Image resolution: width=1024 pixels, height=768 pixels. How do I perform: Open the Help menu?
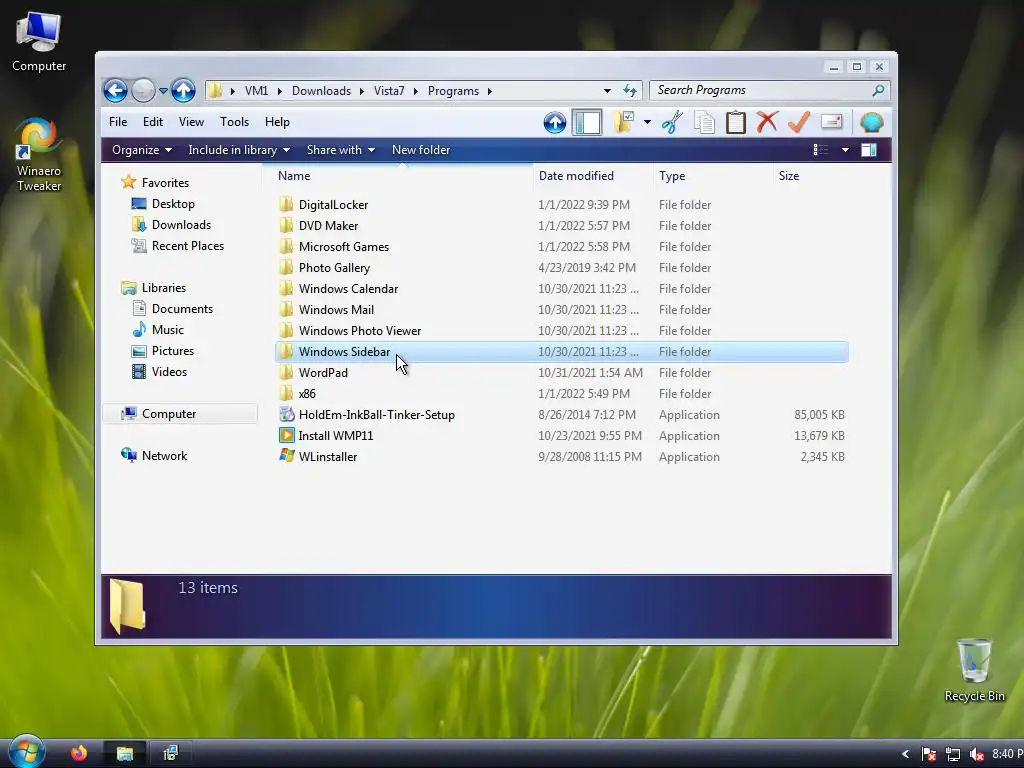pyautogui.click(x=277, y=122)
